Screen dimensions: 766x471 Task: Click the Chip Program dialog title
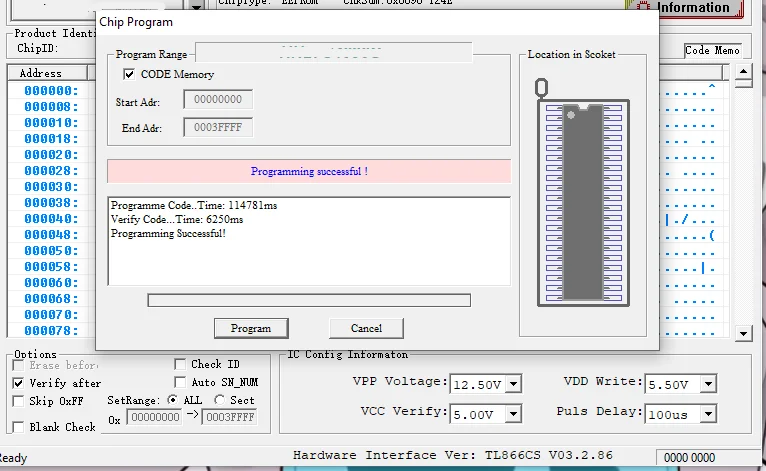pyautogui.click(x=136, y=22)
